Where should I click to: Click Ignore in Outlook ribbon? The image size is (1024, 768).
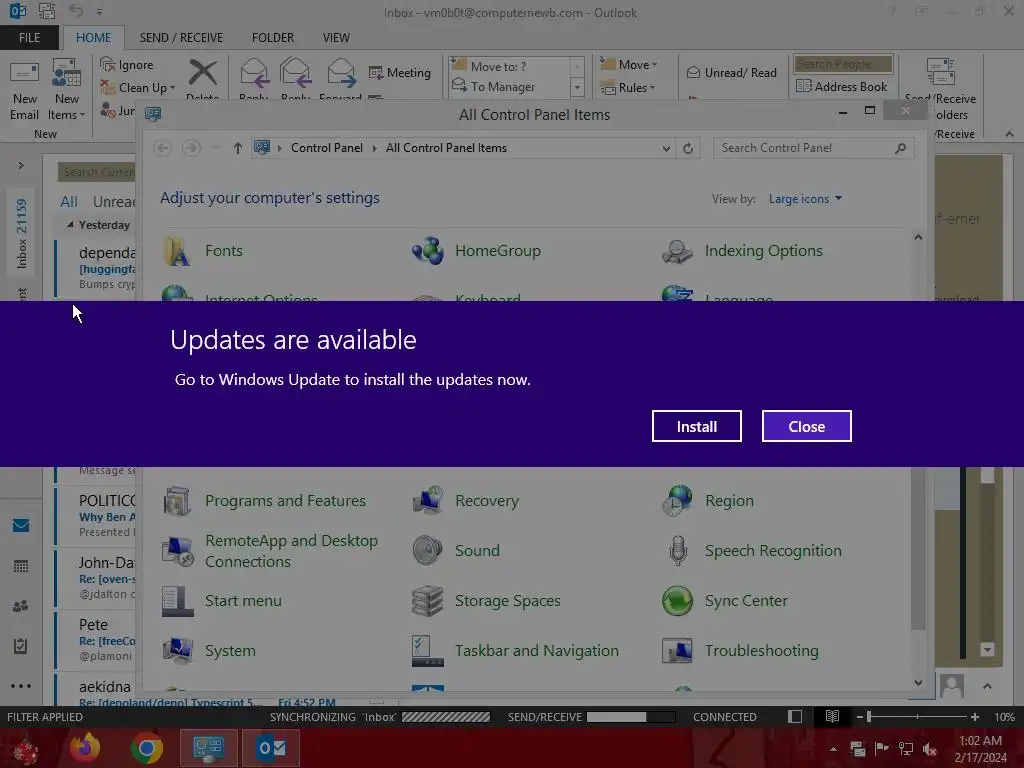127,65
